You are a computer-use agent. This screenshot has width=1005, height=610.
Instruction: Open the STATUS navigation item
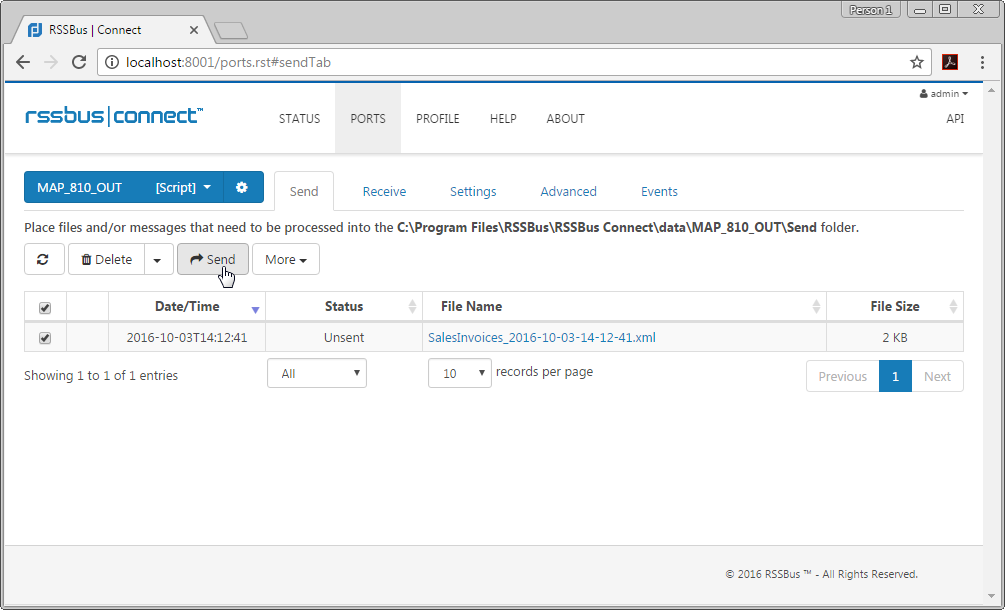tap(299, 119)
